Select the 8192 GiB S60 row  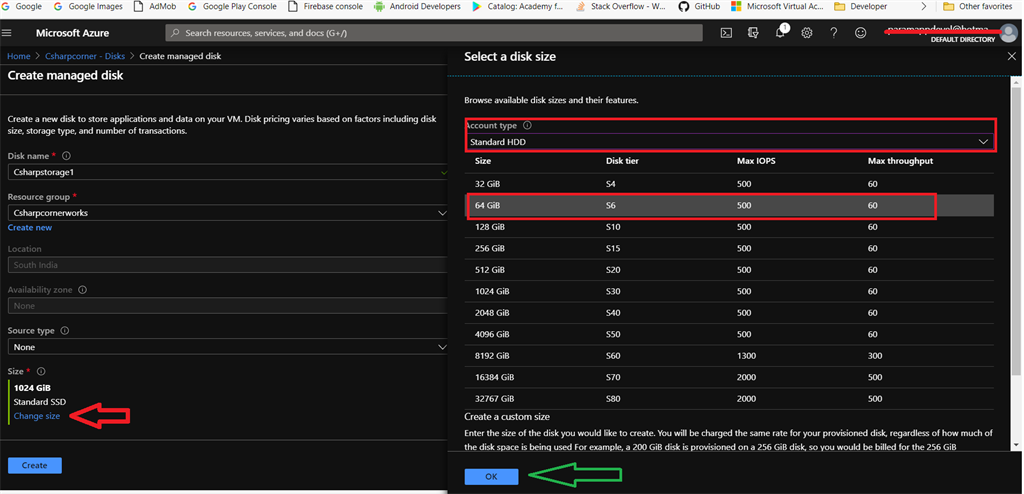pos(729,355)
